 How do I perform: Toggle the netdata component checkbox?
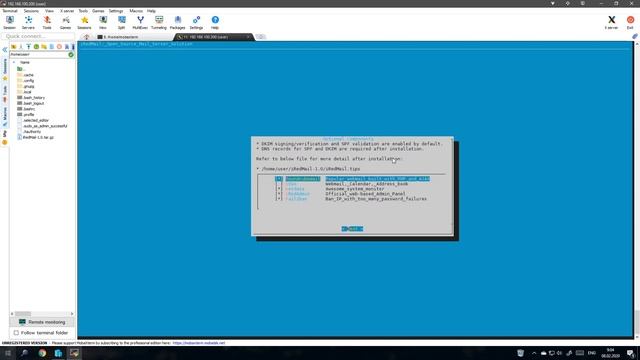(279, 189)
